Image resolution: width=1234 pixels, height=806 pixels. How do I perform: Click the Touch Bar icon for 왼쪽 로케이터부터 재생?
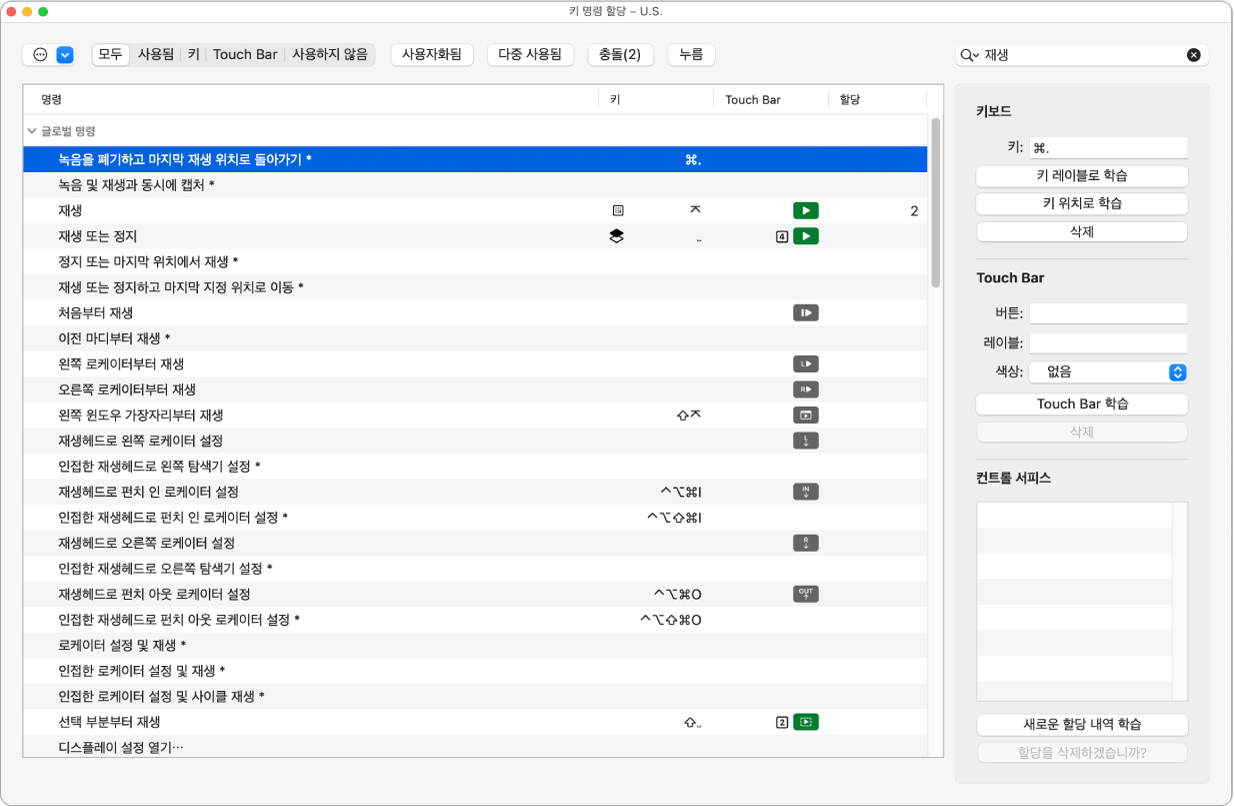[x=806, y=364]
